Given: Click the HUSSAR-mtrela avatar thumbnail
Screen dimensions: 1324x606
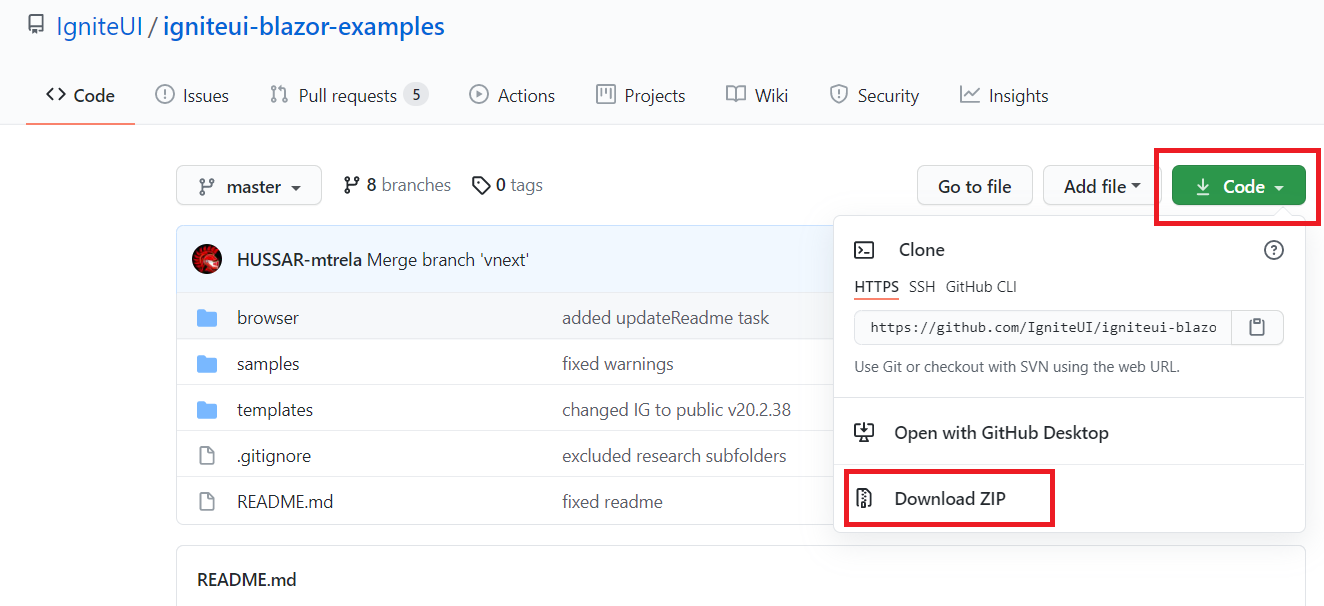Looking at the screenshot, I should pyautogui.click(x=206, y=258).
